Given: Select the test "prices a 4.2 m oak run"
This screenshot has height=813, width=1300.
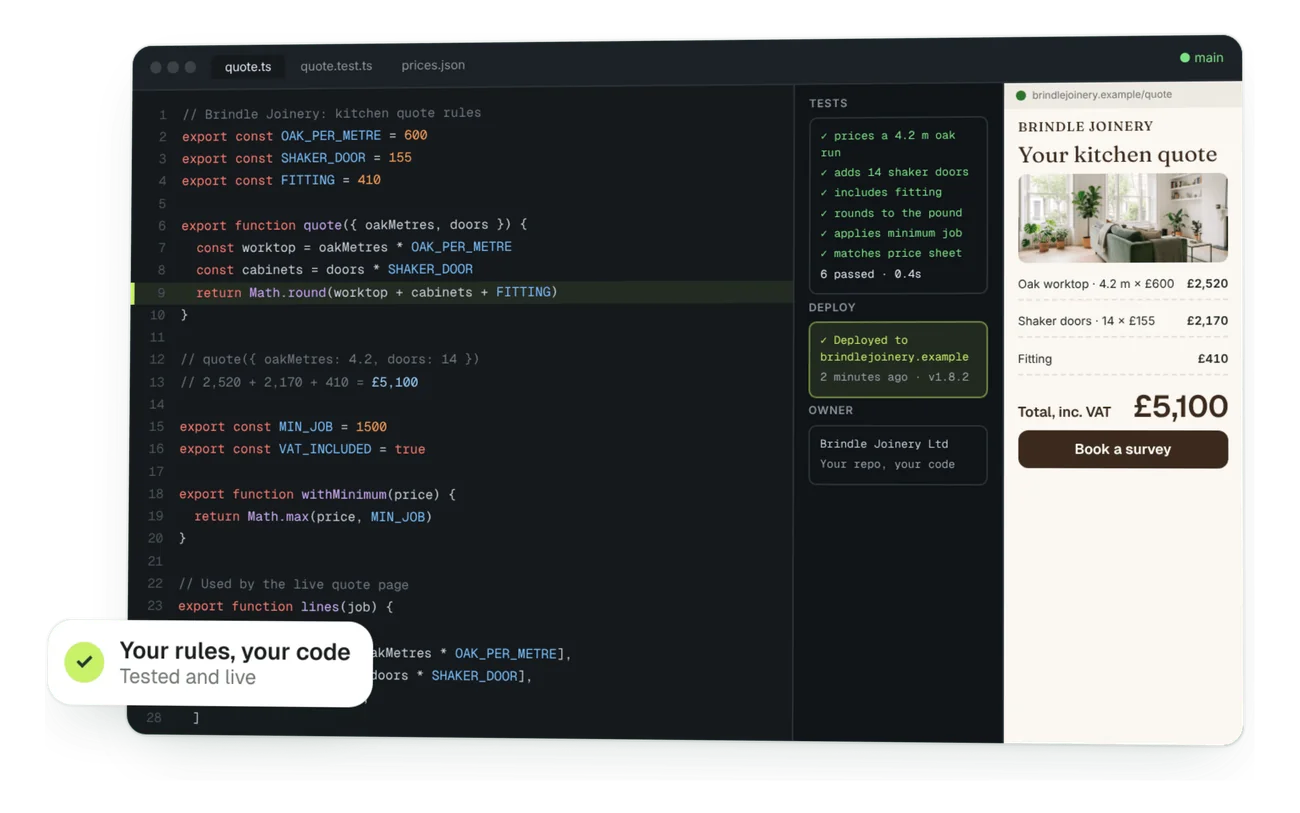Looking at the screenshot, I should click(x=889, y=144).
